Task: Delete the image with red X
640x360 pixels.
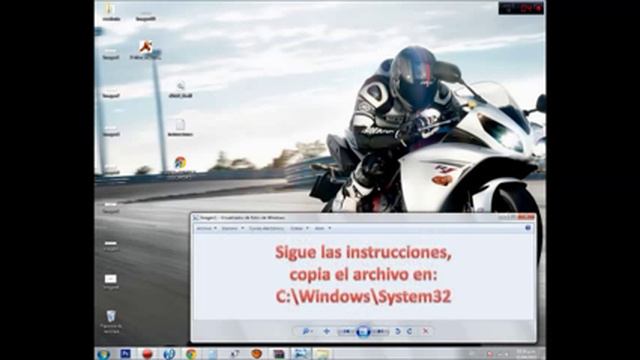Action: coord(425,331)
